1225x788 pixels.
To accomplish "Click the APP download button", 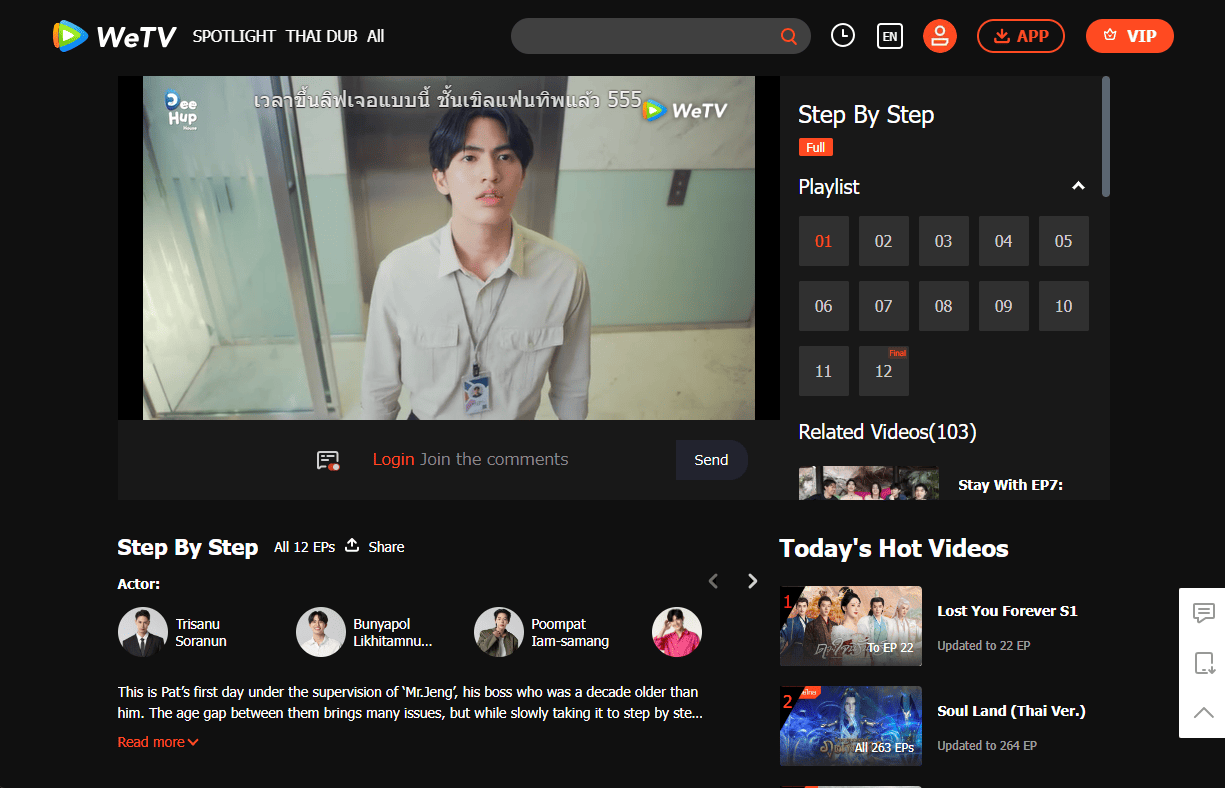I will pyautogui.click(x=1021, y=36).
